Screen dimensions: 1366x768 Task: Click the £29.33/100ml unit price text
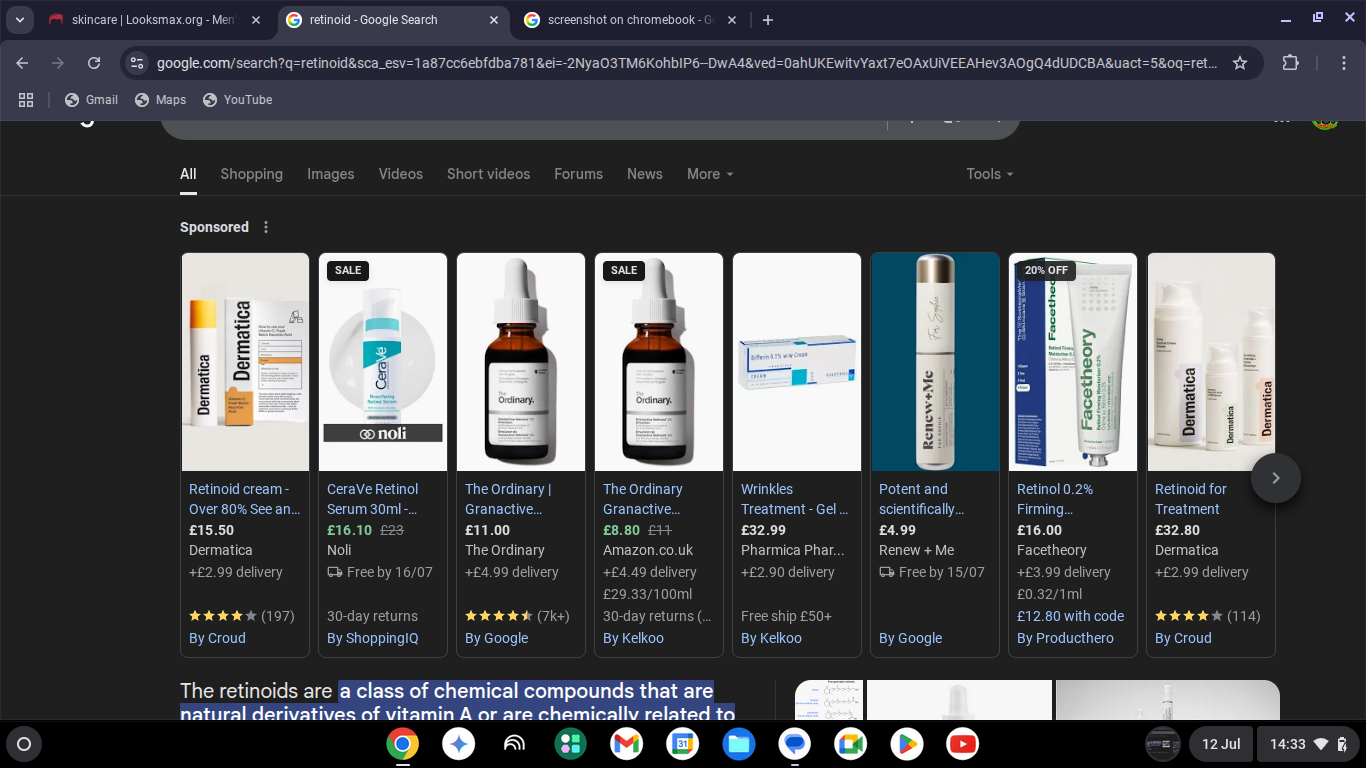coord(647,594)
